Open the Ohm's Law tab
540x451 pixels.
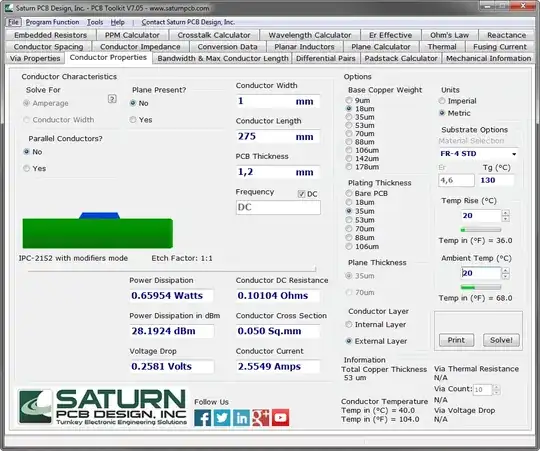coord(449,35)
